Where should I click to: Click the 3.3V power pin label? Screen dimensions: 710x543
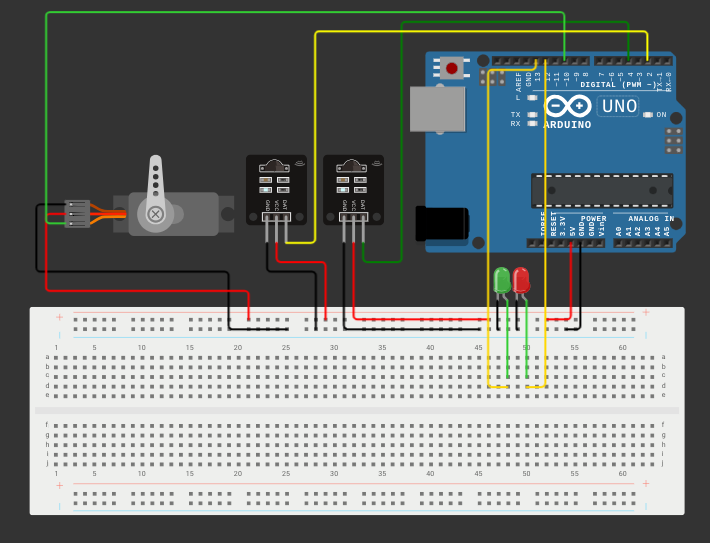pos(563,226)
